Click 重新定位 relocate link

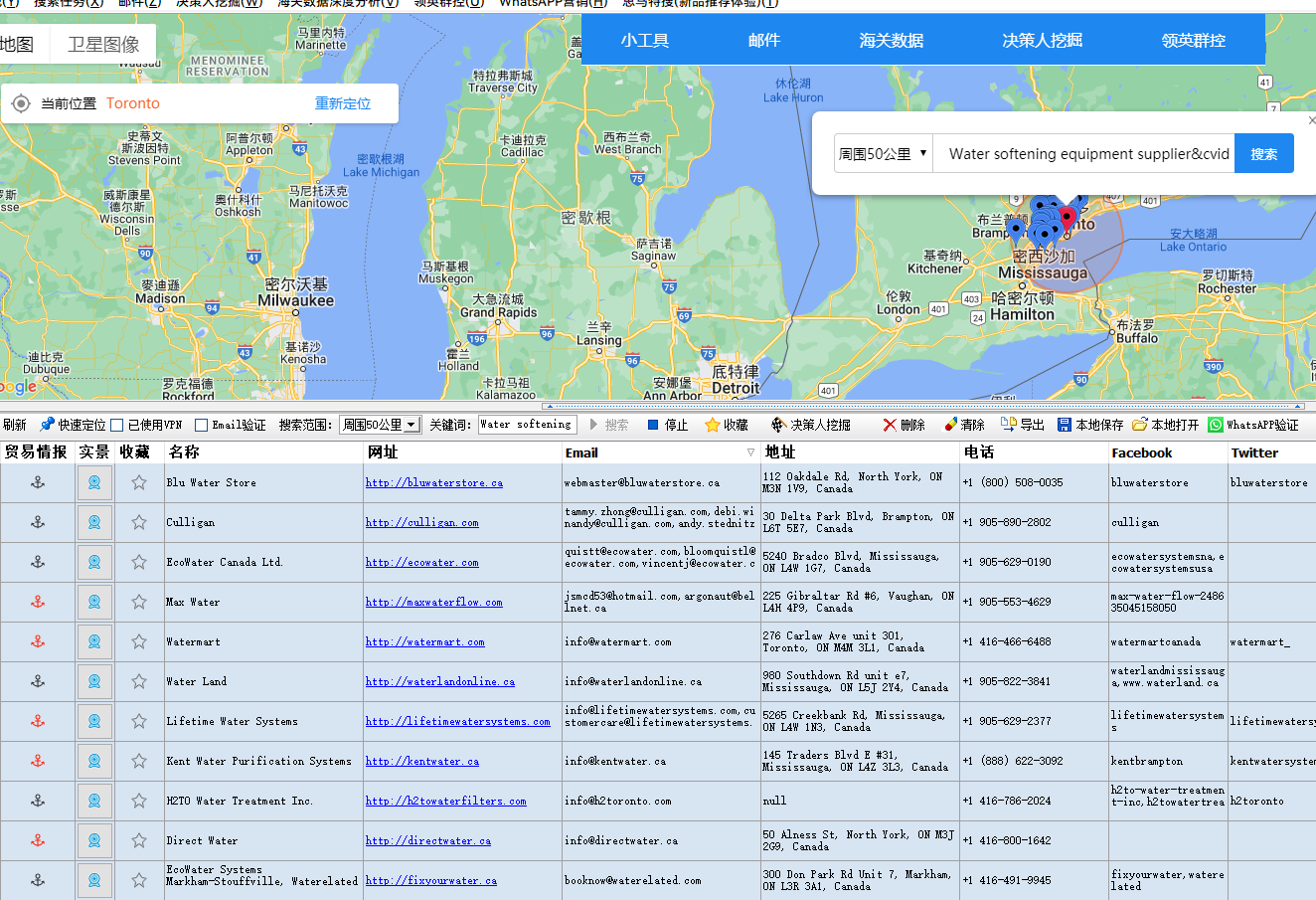(x=343, y=103)
